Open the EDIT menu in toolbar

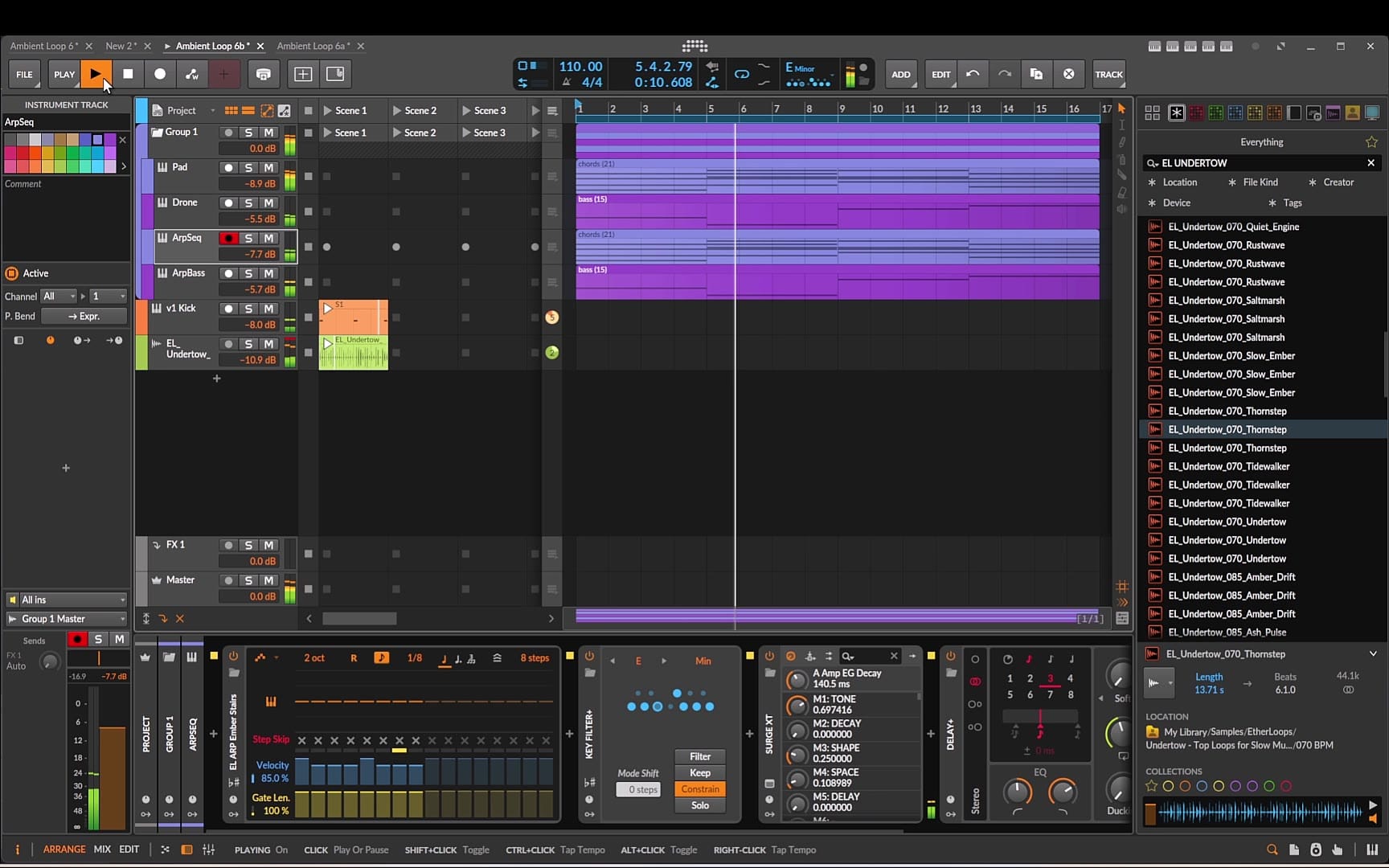[940, 74]
